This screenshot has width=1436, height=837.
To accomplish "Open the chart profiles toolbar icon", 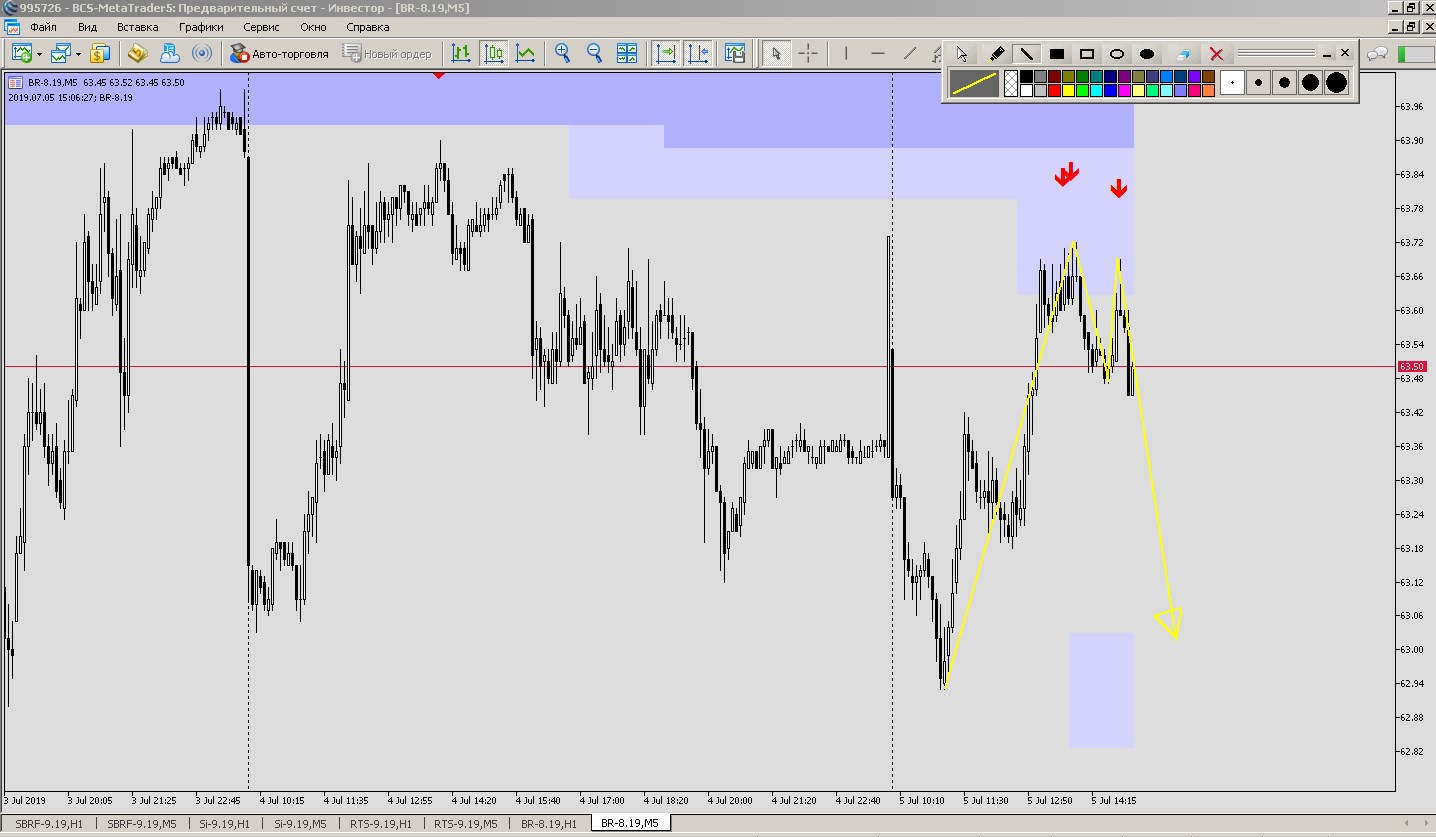I will [61, 53].
